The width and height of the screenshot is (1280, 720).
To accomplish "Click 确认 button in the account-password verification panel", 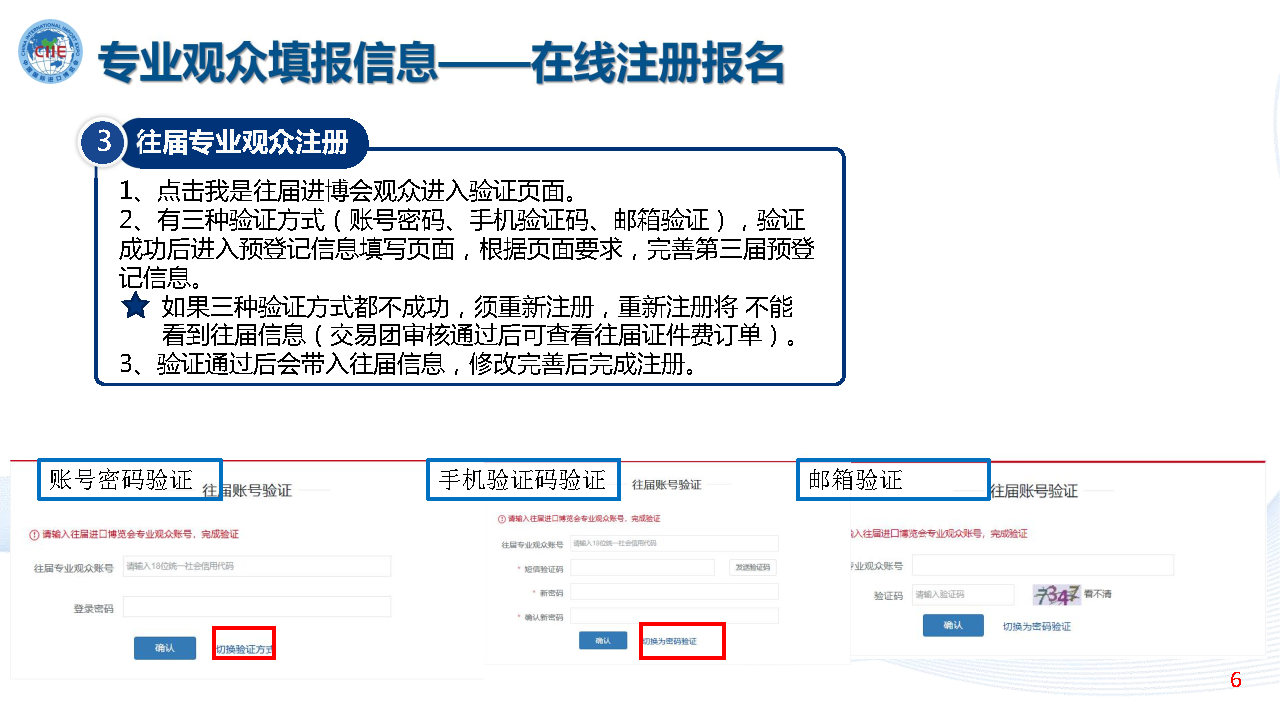I will click(x=165, y=648).
